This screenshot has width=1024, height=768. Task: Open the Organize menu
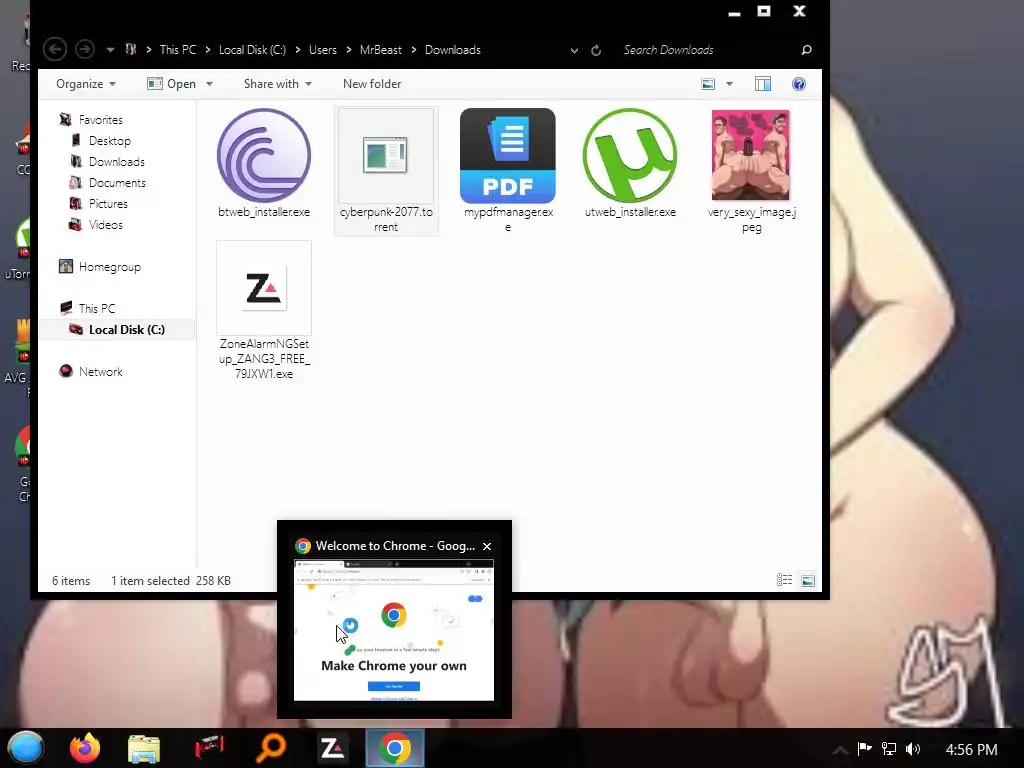tap(86, 84)
